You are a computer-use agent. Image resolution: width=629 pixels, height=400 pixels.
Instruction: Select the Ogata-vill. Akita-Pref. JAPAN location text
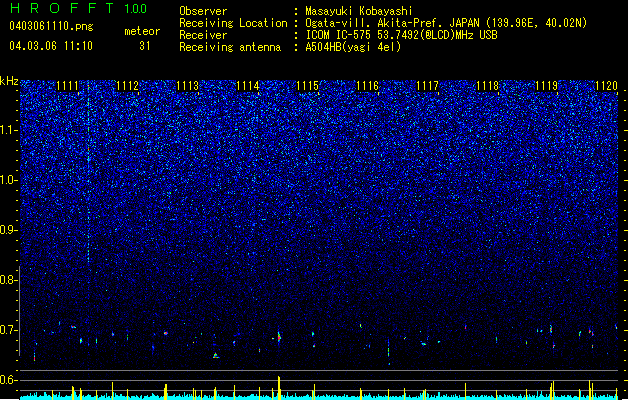click(x=446, y=23)
